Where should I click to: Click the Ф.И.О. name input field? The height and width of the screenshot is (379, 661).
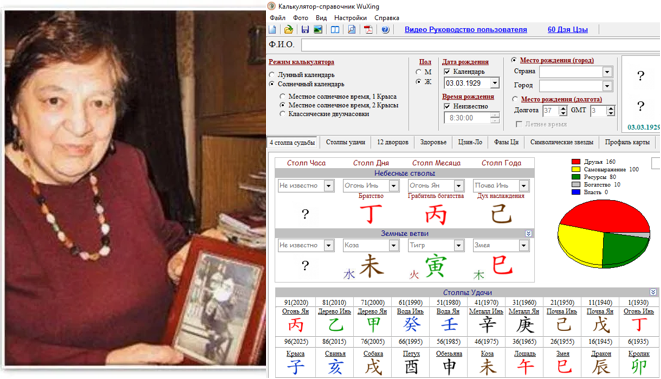pyautogui.click(x=481, y=45)
